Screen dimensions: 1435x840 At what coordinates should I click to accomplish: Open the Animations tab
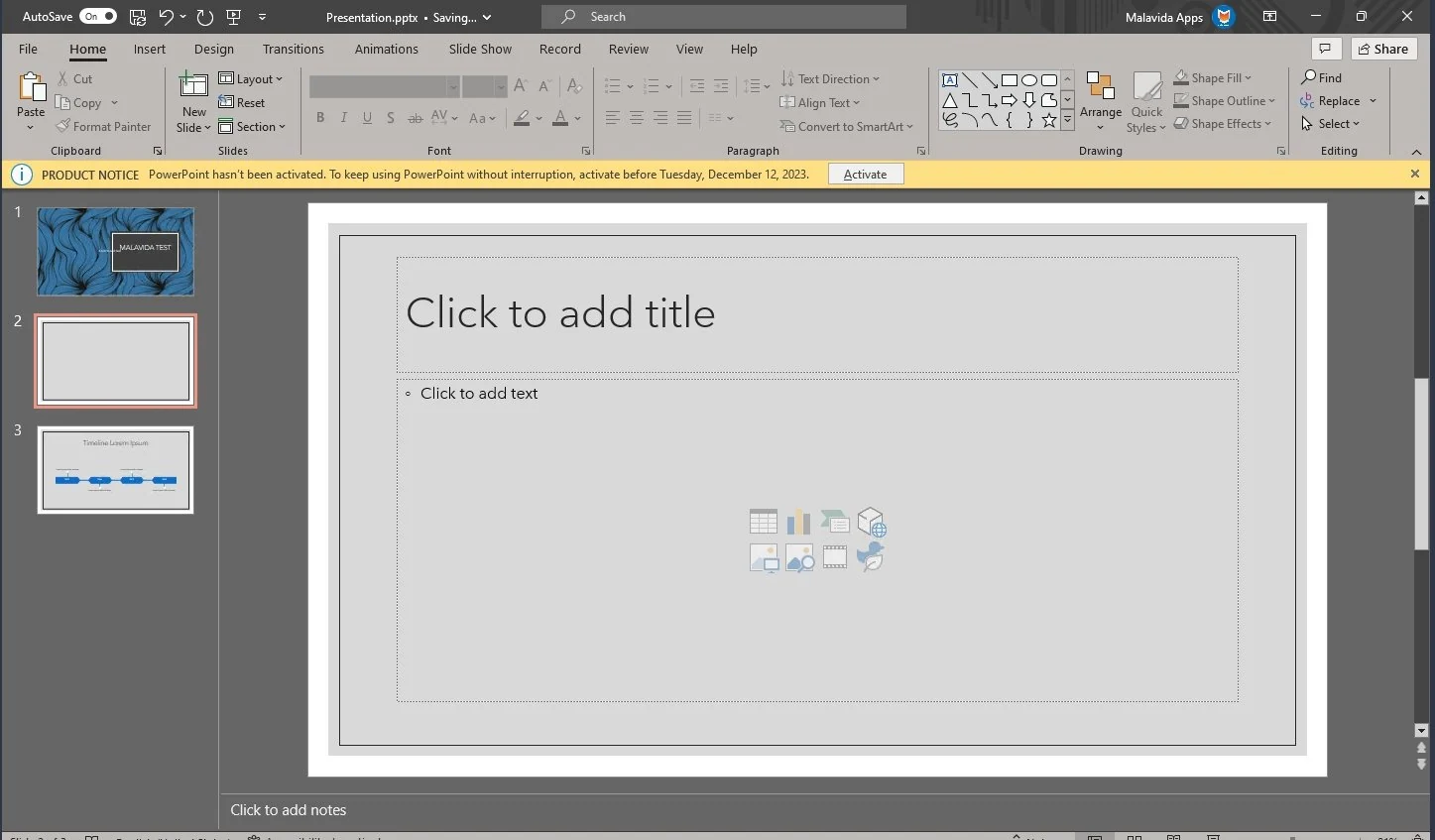point(387,49)
